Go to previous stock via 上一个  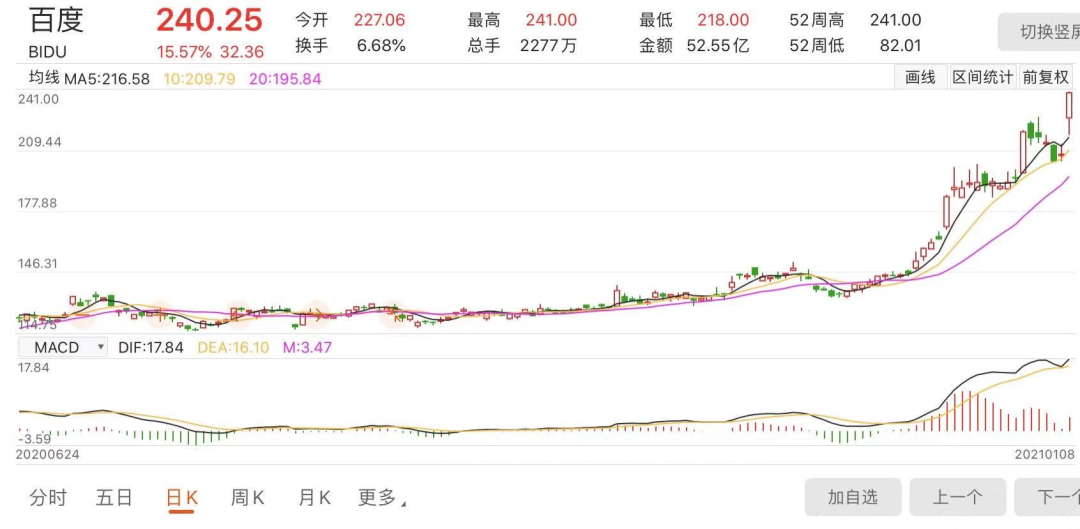click(957, 497)
